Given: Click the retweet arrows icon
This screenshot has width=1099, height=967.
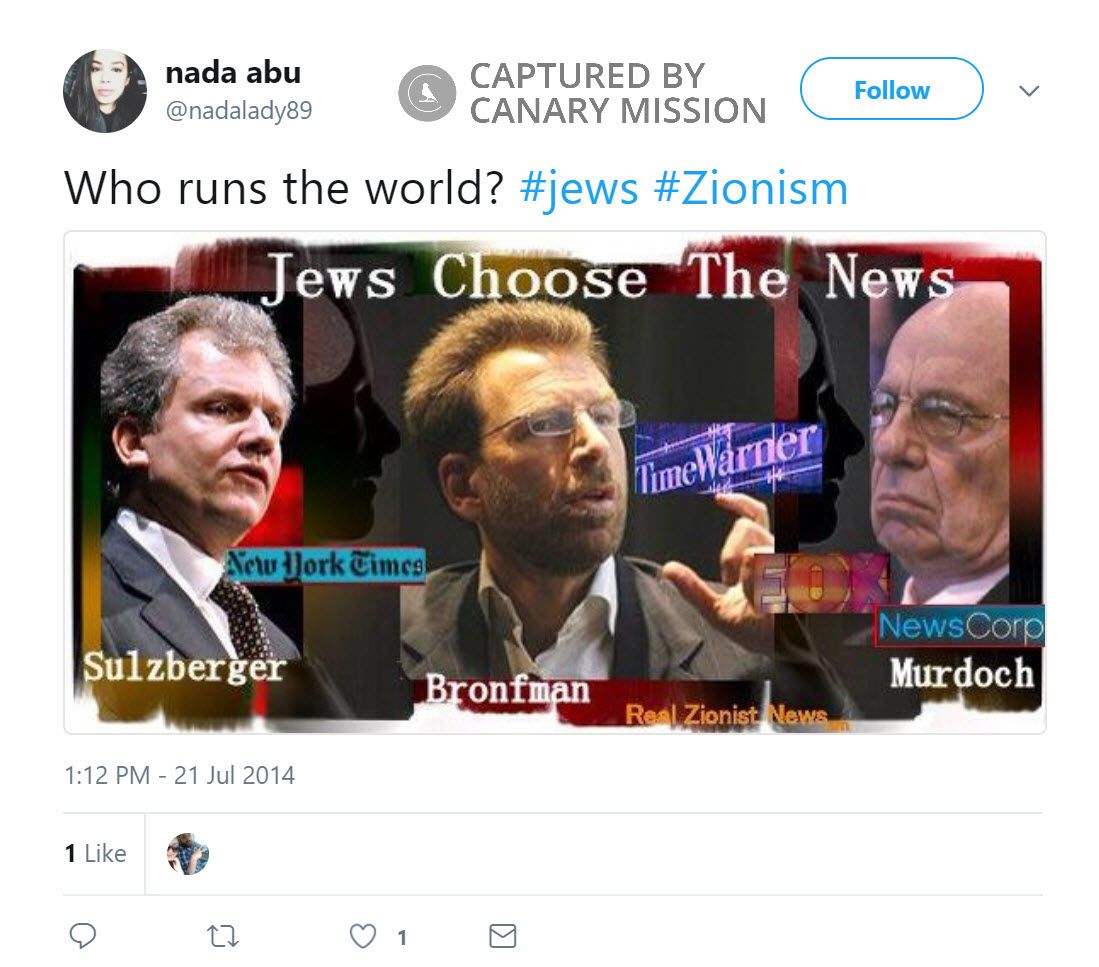Looking at the screenshot, I should click(224, 936).
